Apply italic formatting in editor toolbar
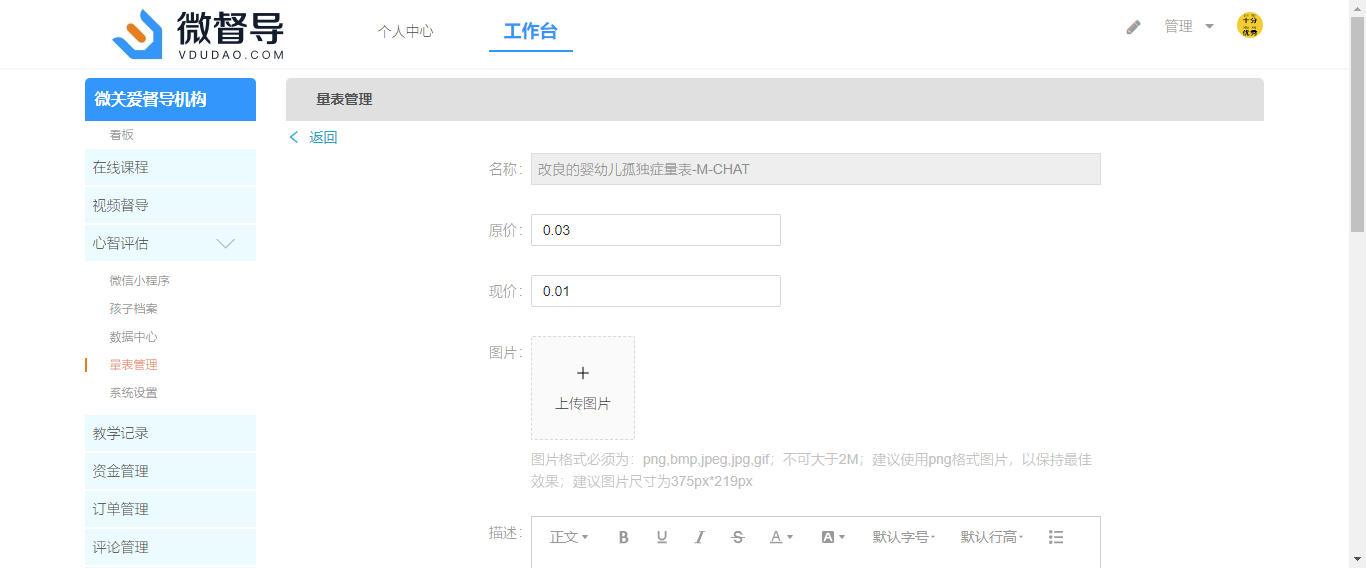This screenshot has width=1366, height=568. tap(700, 537)
